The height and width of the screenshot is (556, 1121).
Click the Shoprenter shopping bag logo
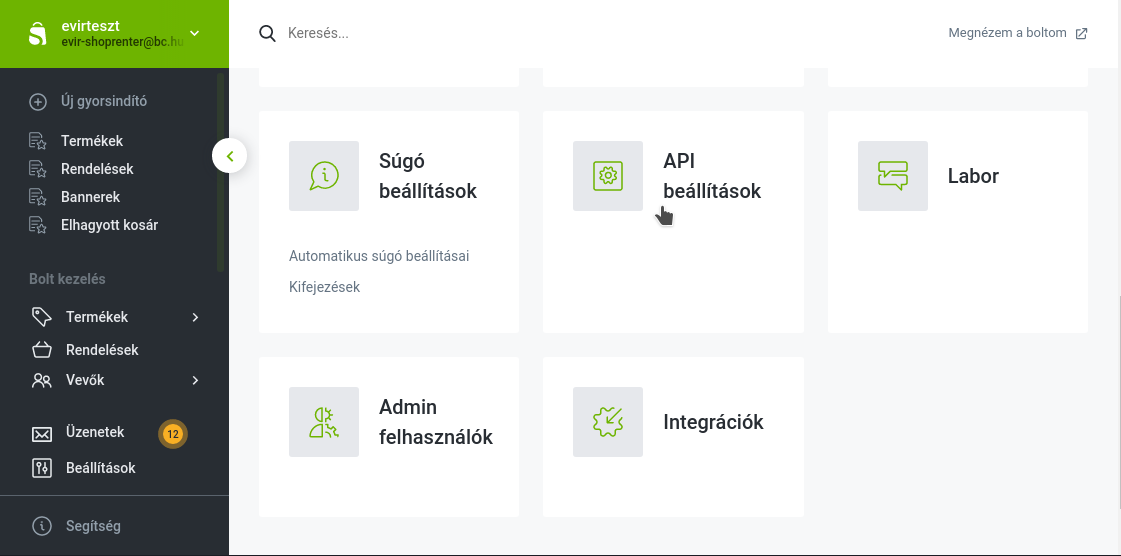(x=37, y=34)
